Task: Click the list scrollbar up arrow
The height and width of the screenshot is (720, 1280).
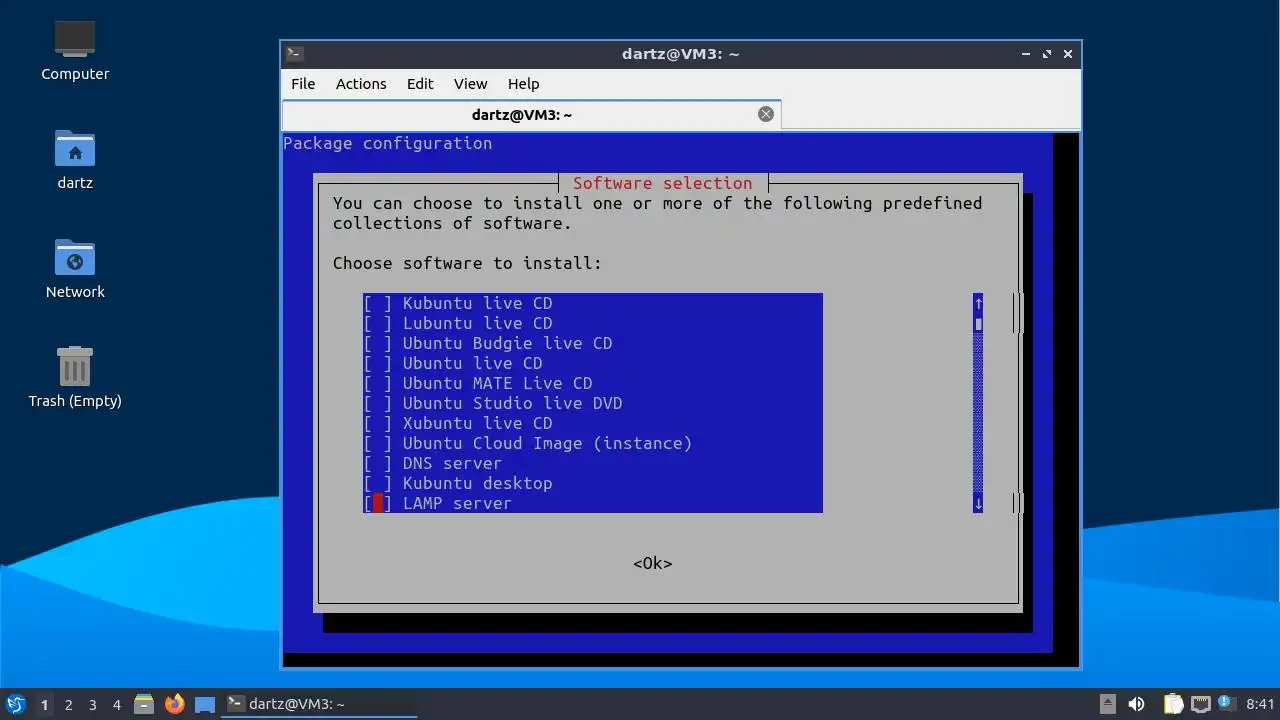Action: click(978, 303)
